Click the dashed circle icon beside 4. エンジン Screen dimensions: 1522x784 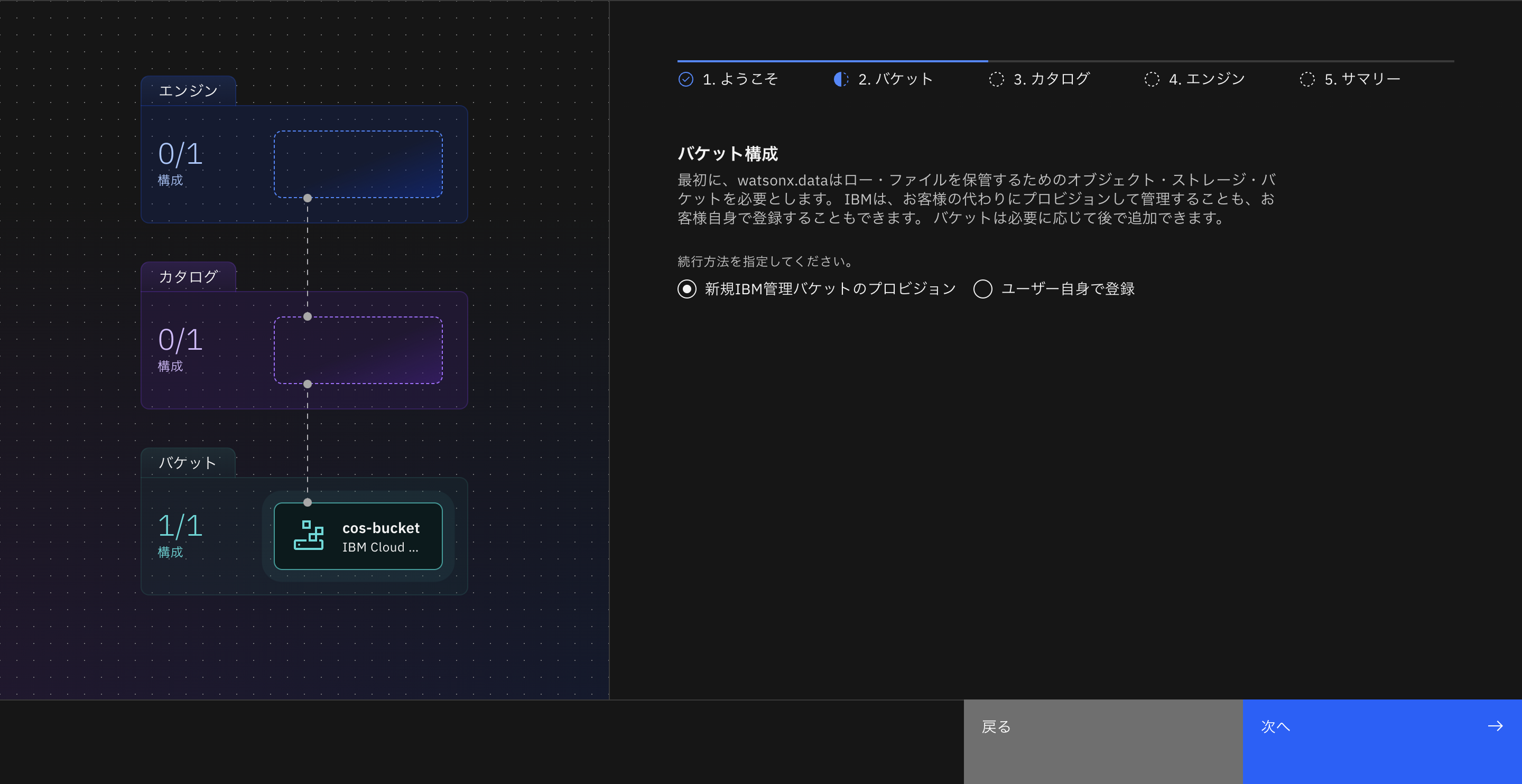click(1151, 80)
